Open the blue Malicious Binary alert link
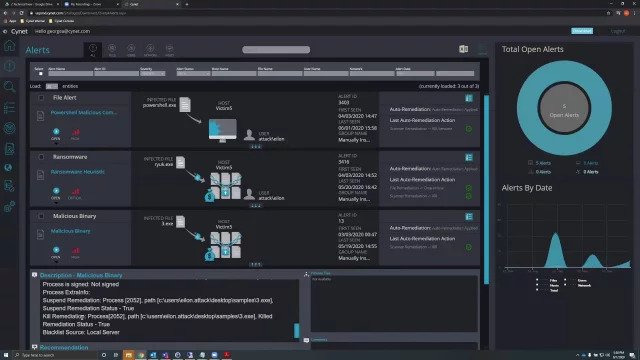Image resolution: width=640 pixels, height=360 pixels. [71, 231]
